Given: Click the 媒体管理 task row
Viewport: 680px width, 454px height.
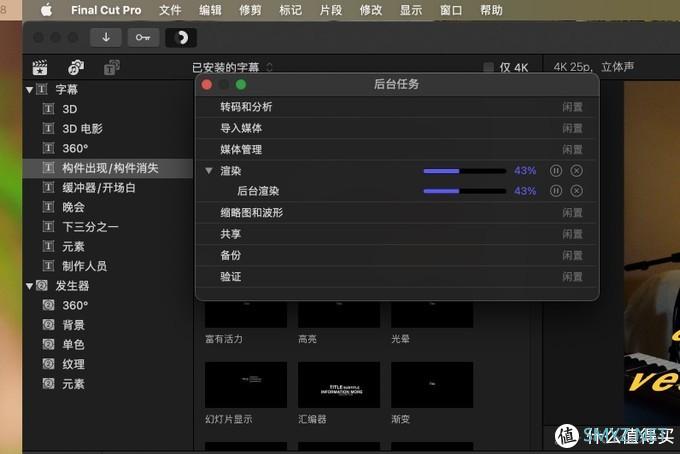Looking at the screenshot, I should pyautogui.click(x=397, y=150).
